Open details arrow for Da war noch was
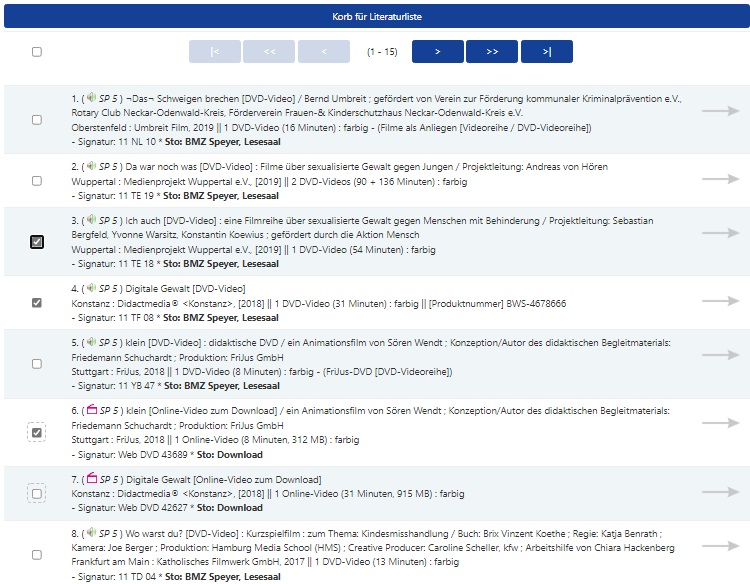 pos(721,179)
